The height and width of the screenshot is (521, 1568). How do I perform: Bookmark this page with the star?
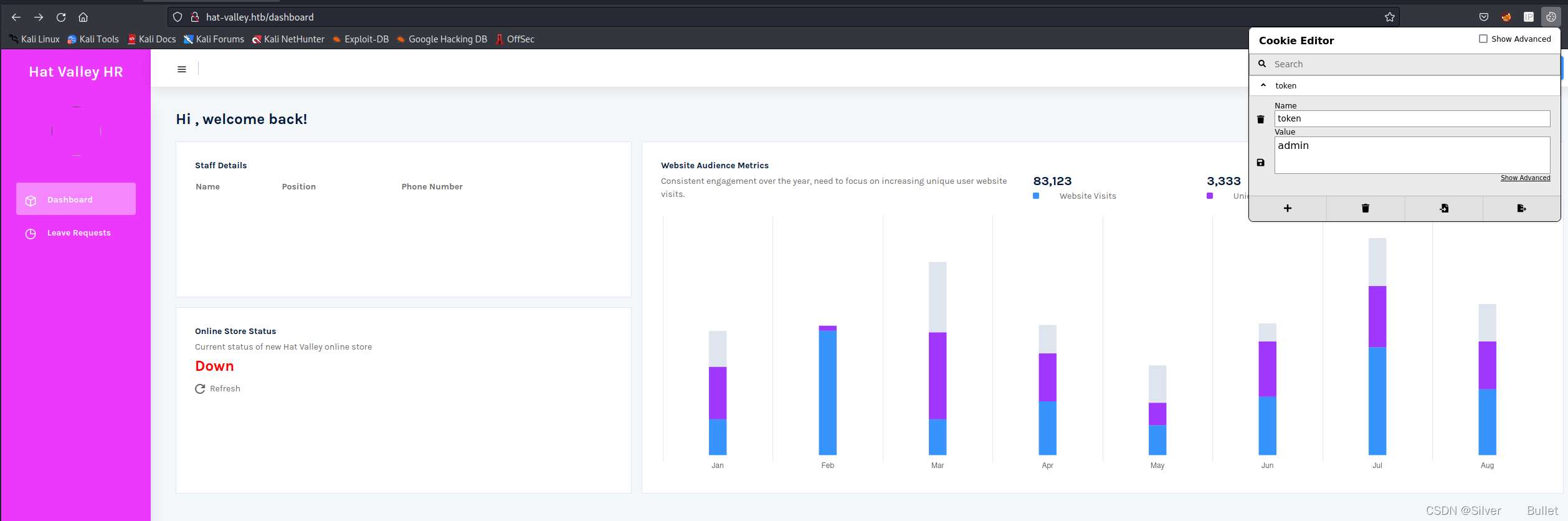click(1390, 17)
